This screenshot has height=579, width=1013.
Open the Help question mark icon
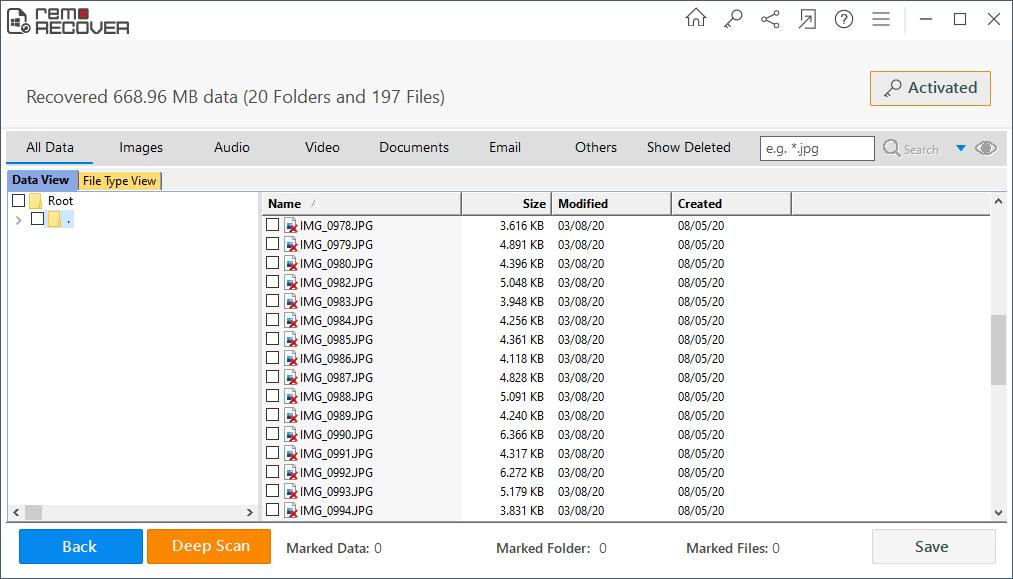844,19
